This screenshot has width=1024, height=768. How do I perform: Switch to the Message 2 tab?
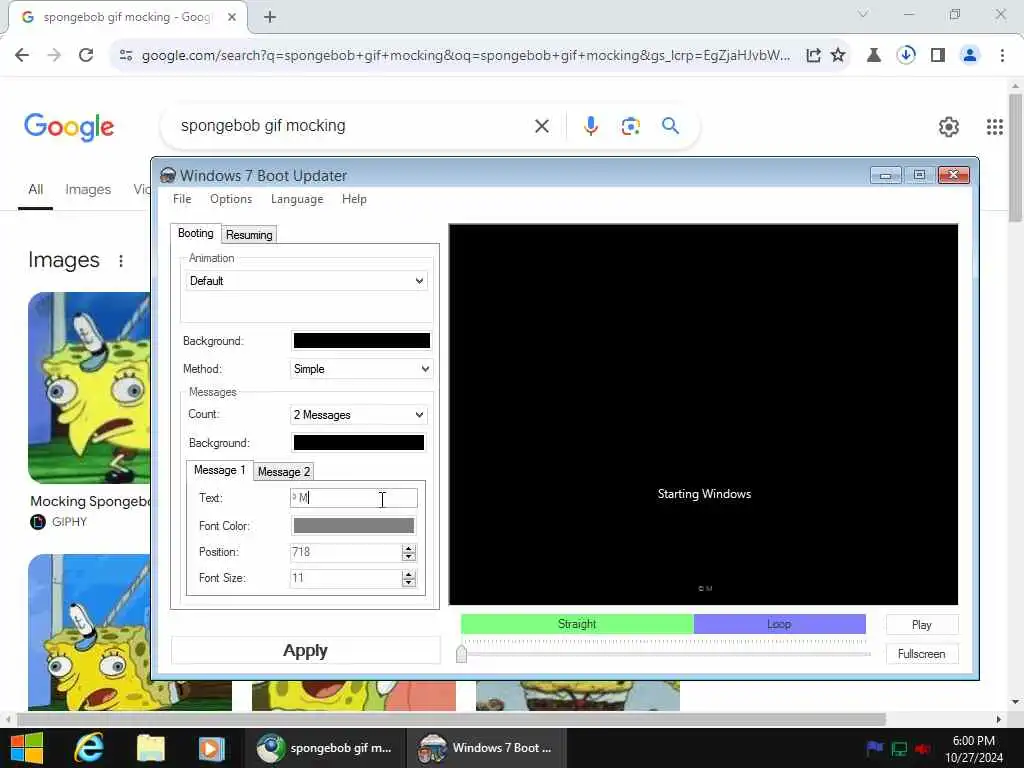(283, 472)
